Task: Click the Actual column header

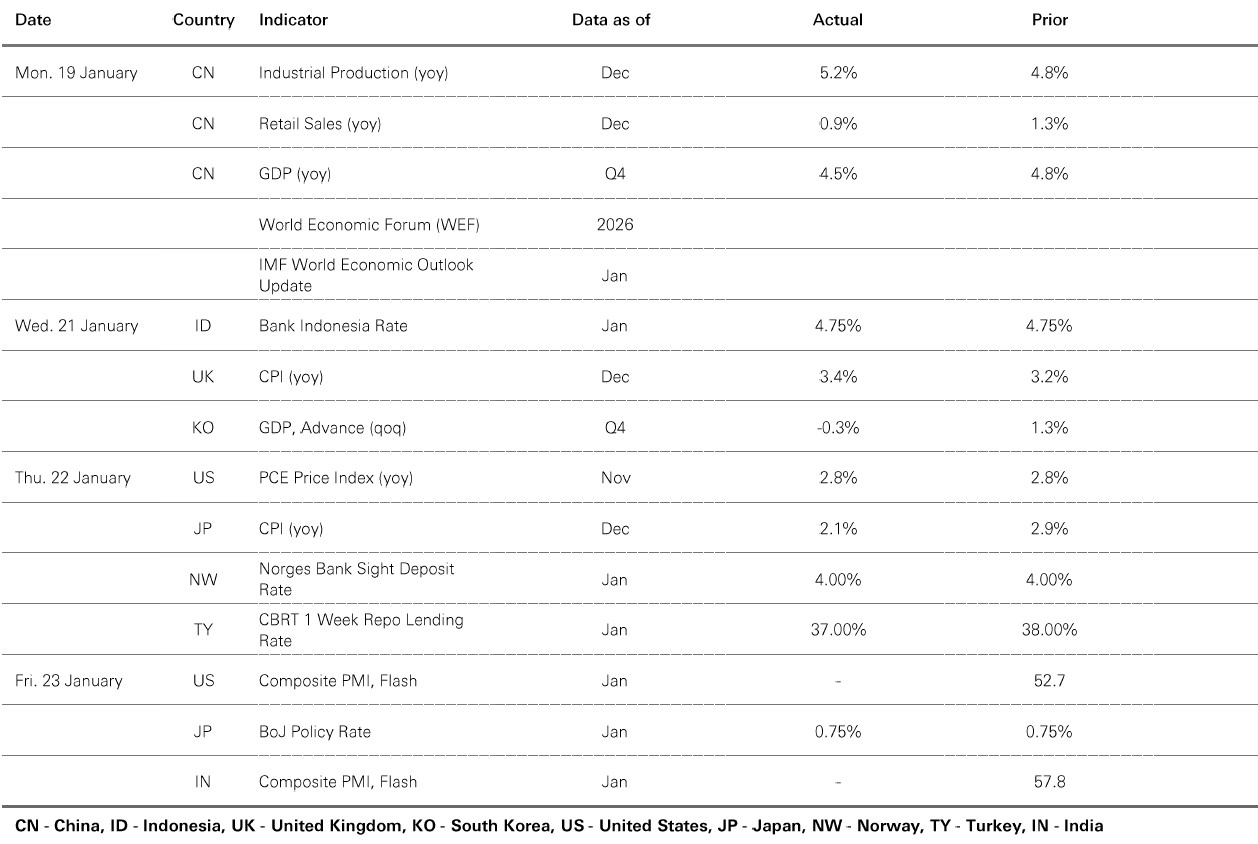Action: coord(837,20)
